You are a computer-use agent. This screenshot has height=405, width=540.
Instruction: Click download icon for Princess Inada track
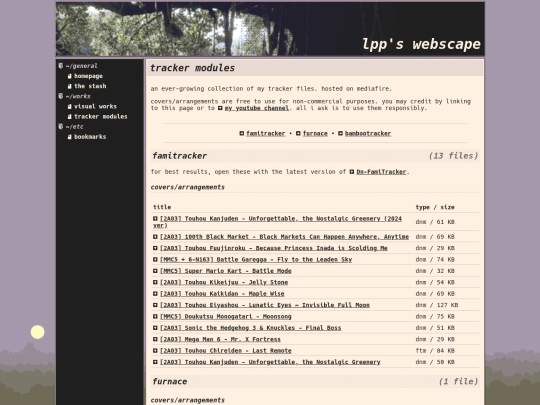(x=155, y=248)
